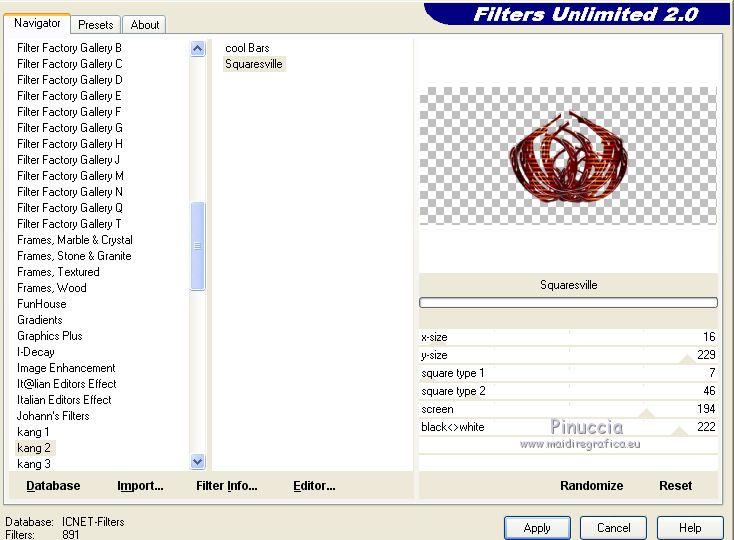
Task: Cancel the Filters Unlimited dialog
Action: [x=613, y=528]
